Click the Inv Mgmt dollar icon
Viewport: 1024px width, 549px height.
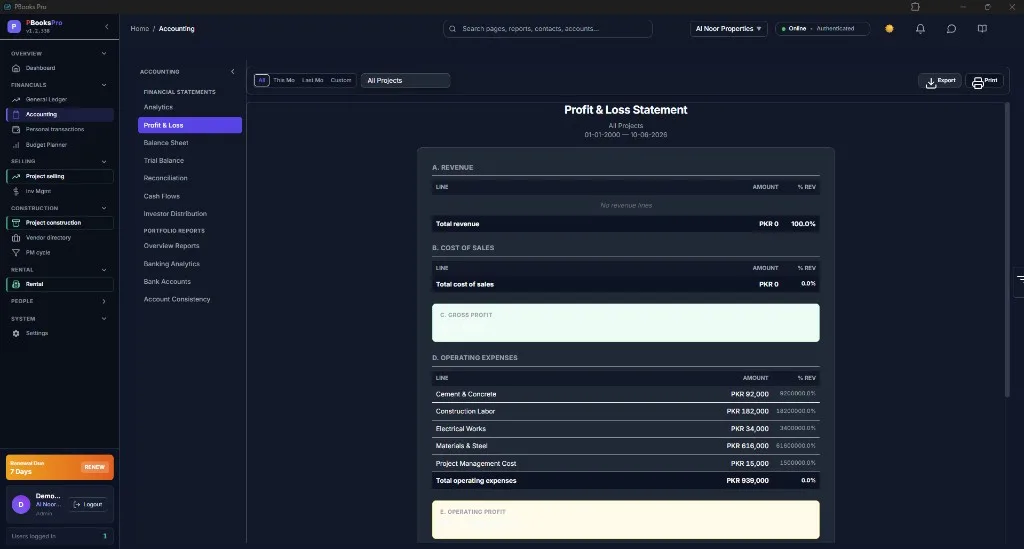coord(16,191)
